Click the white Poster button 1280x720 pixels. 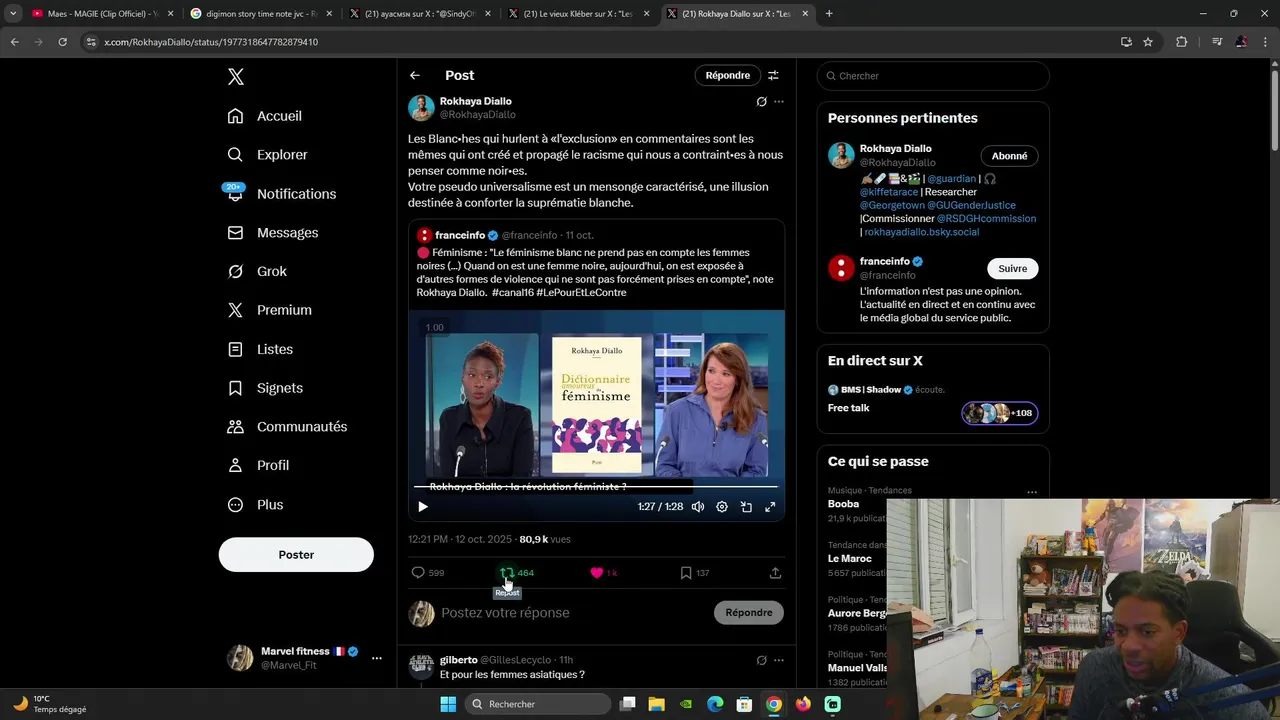[x=296, y=555]
